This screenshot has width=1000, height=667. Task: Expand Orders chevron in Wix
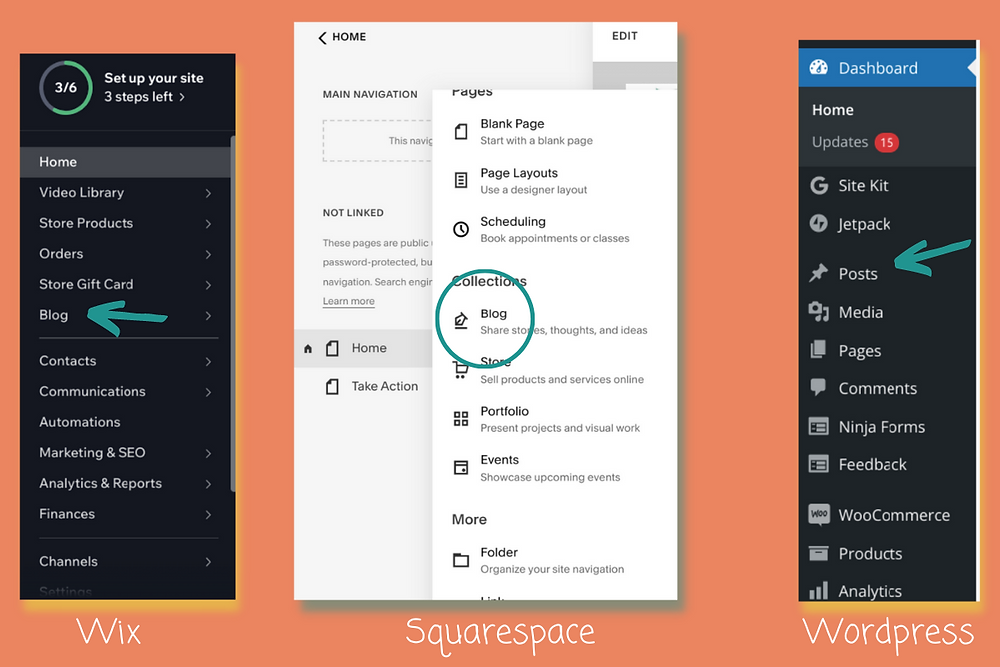pos(208,254)
